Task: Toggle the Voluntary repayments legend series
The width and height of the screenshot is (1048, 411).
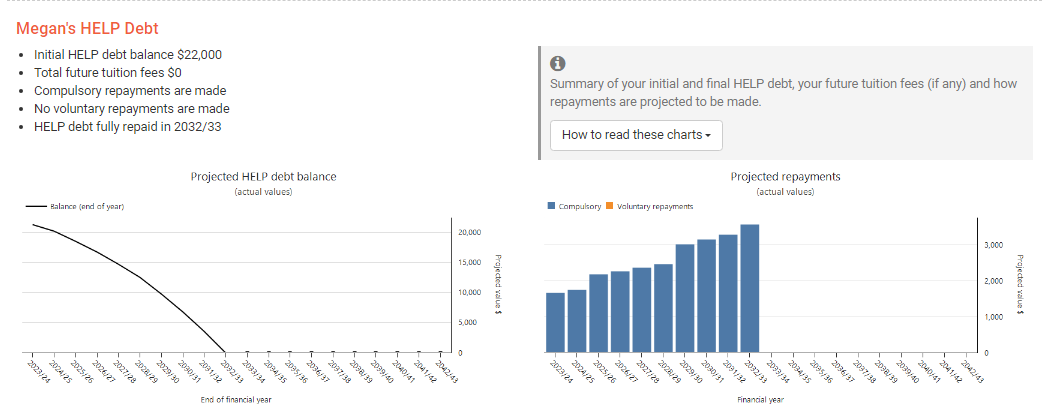Action: point(655,206)
